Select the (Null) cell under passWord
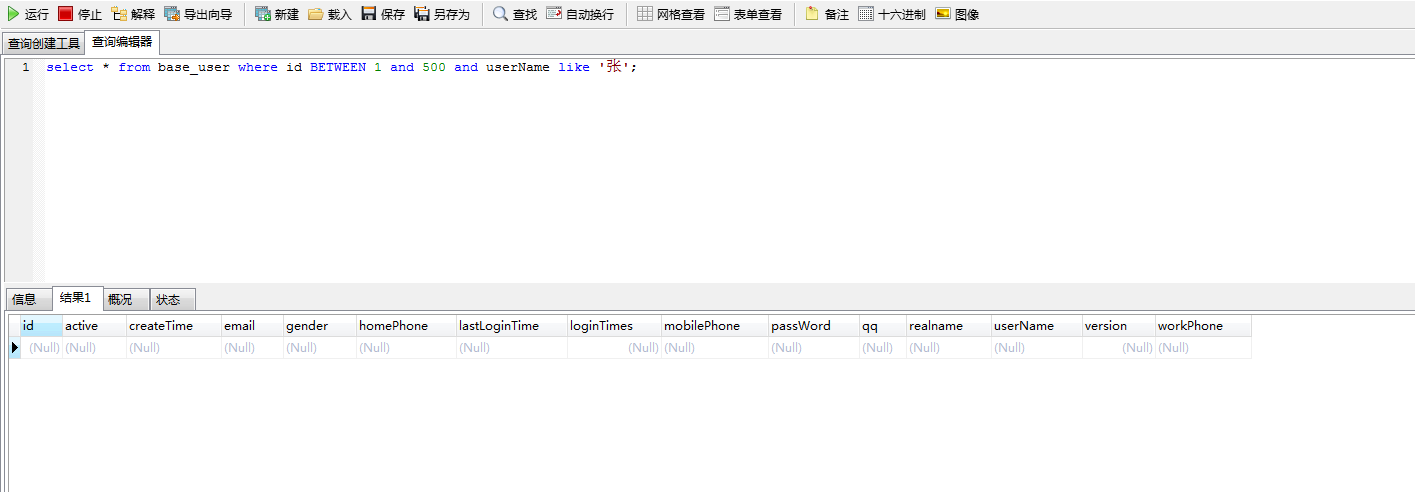Screen dimensions: 1415x492 point(814,348)
